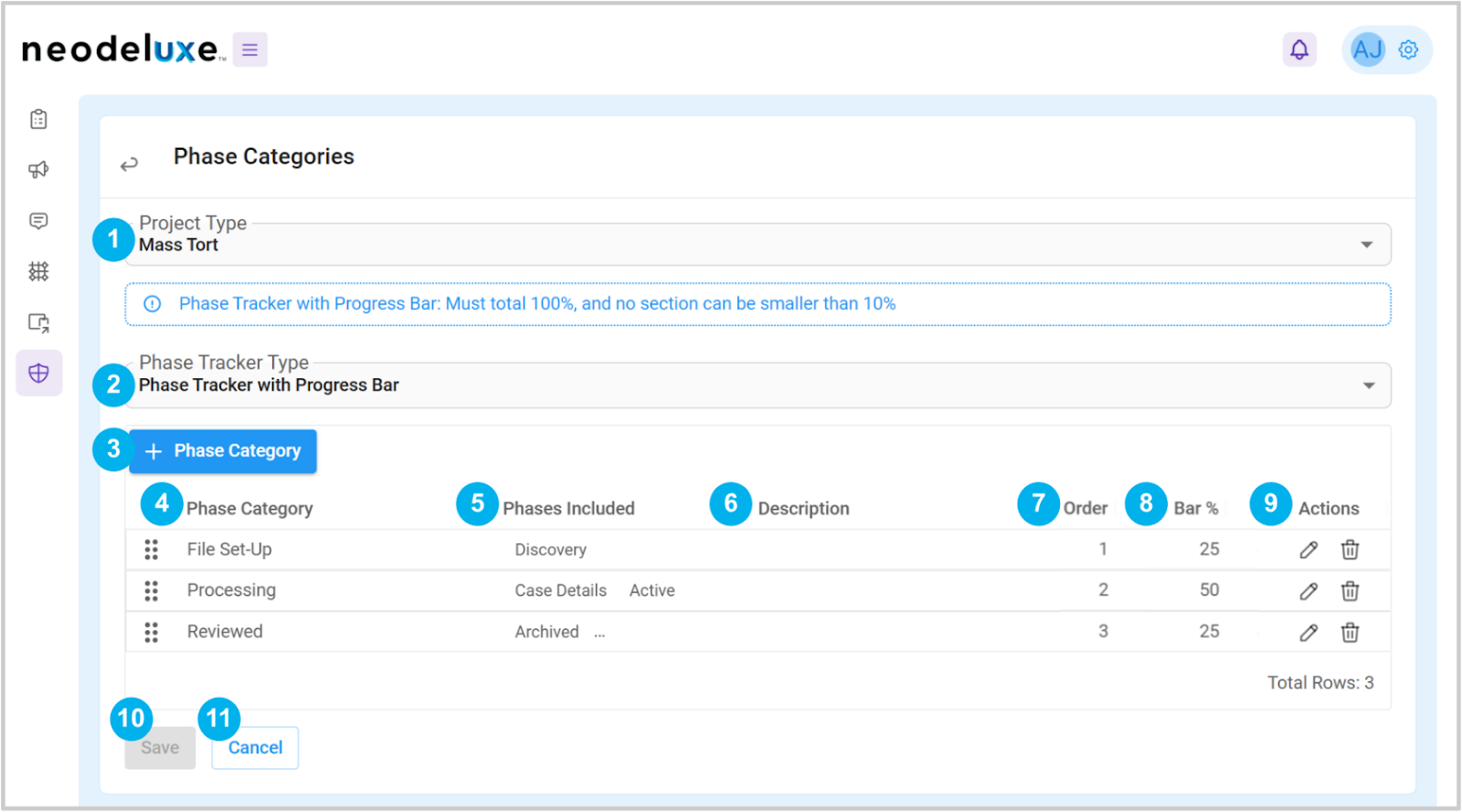
Task: Click the Total Rows: 3 label
Action: [x=1320, y=683]
